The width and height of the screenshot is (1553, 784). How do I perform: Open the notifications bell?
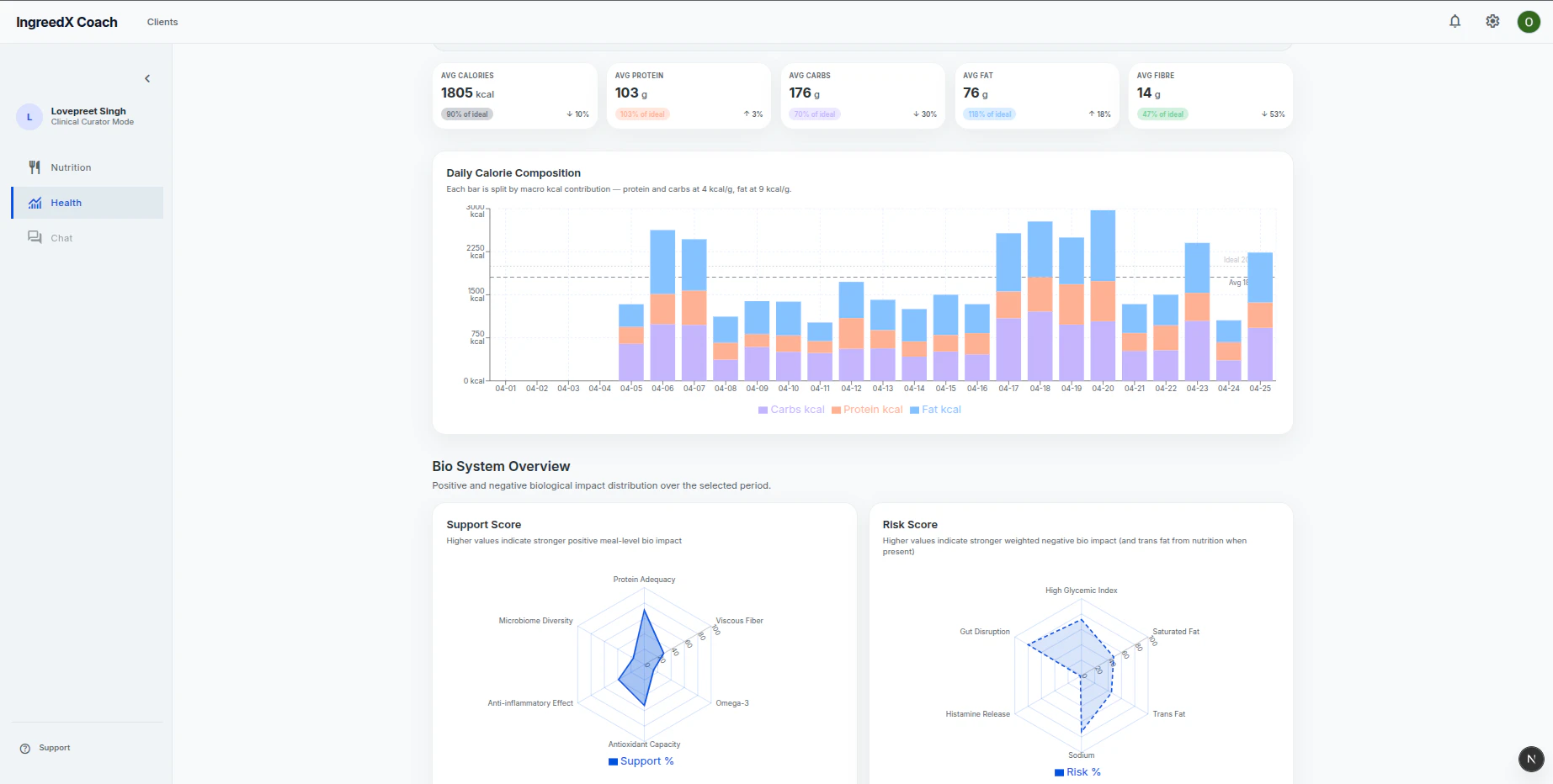click(1455, 22)
